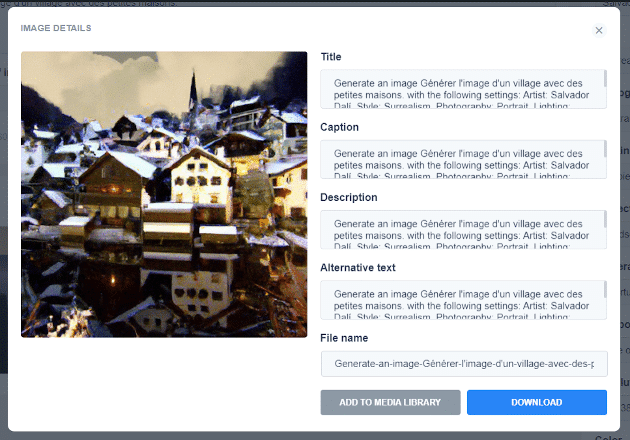Screen dimensions: 630x440
Task: Focus the Description text area
Action: (463, 230)
